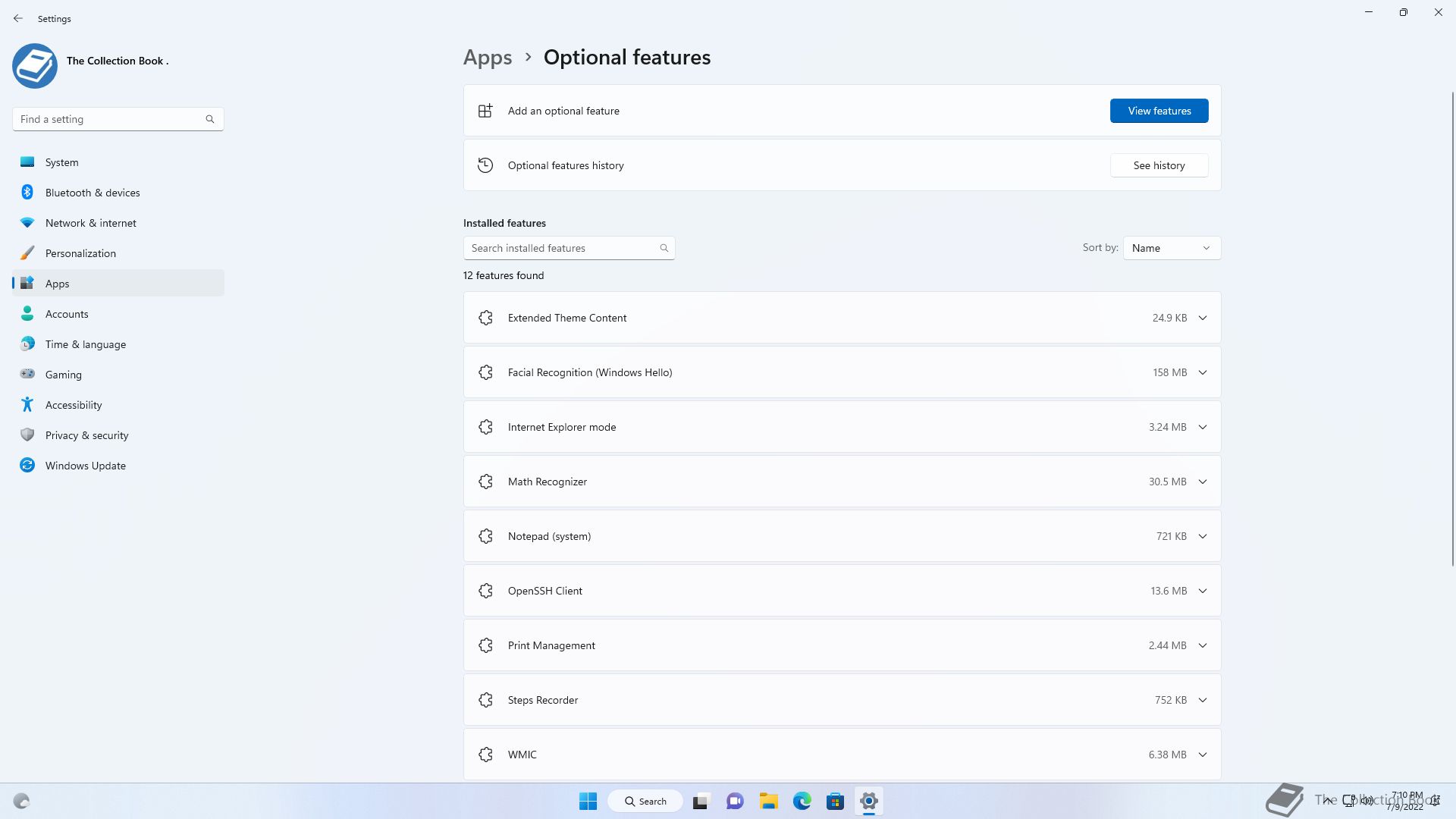The height and width of the screenshot is (819, 1456).
Task: Click the Gaming controller icon
Action: coord(27,374)
